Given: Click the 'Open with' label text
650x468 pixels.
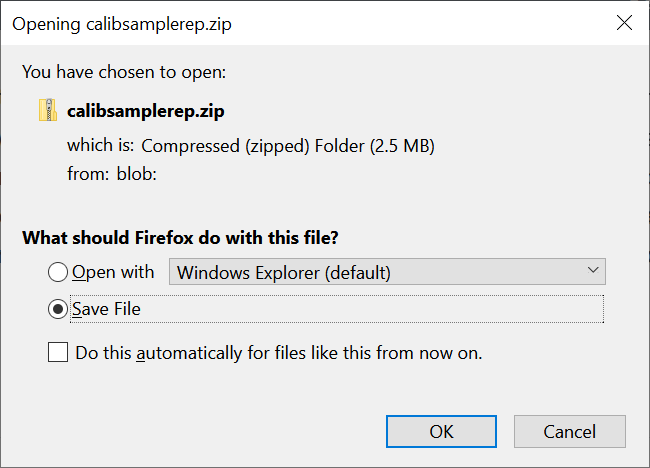Looking at the screenshot, I should (x=113, y=272).
